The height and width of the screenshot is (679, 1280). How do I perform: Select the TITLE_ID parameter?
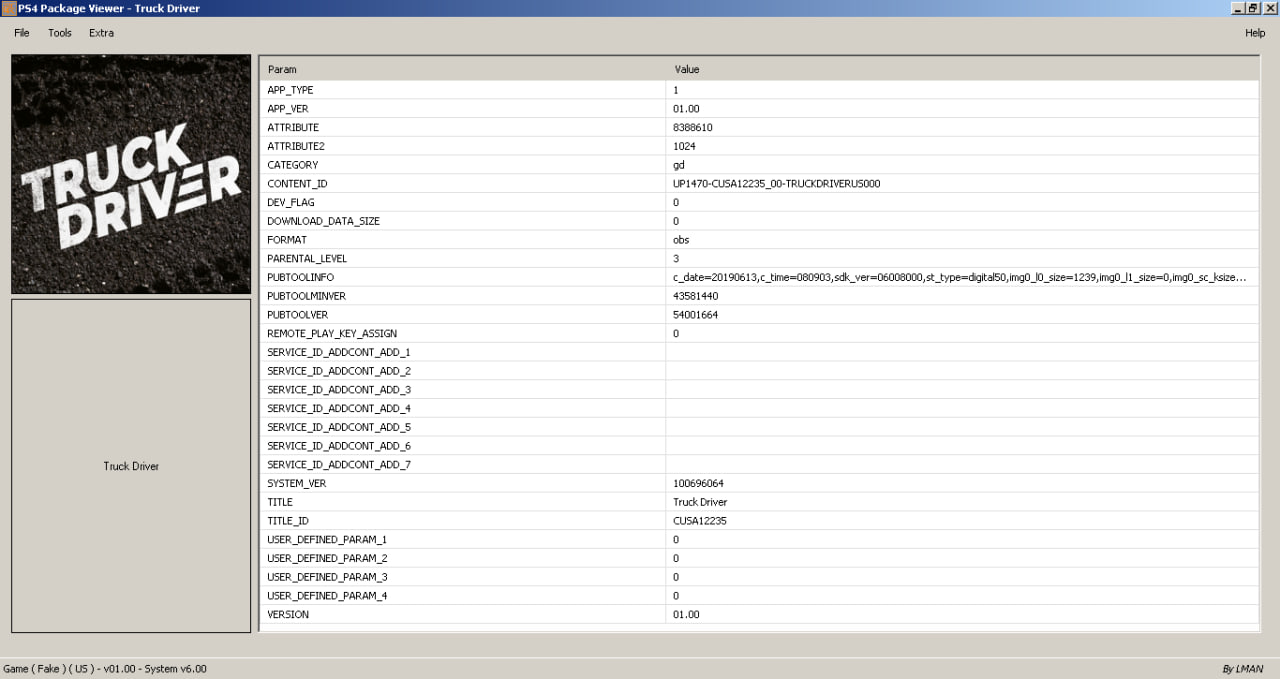[760, 521]
